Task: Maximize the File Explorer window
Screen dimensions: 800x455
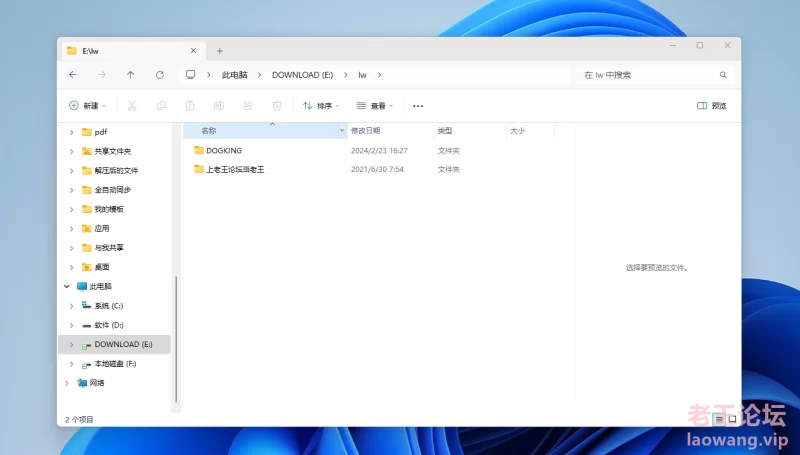Action: click(700, 45)
